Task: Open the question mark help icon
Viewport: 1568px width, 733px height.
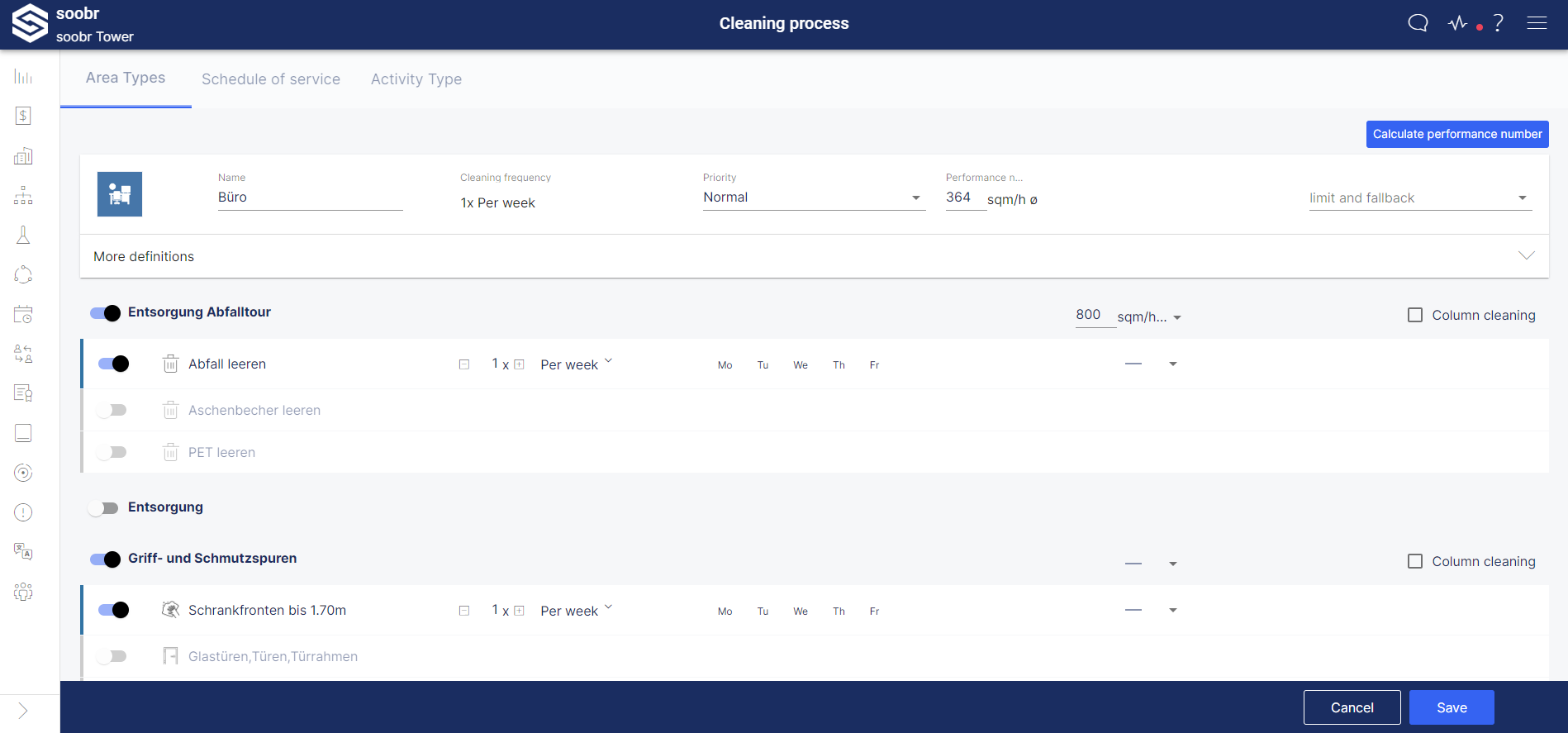Action: click(1498, 23)
